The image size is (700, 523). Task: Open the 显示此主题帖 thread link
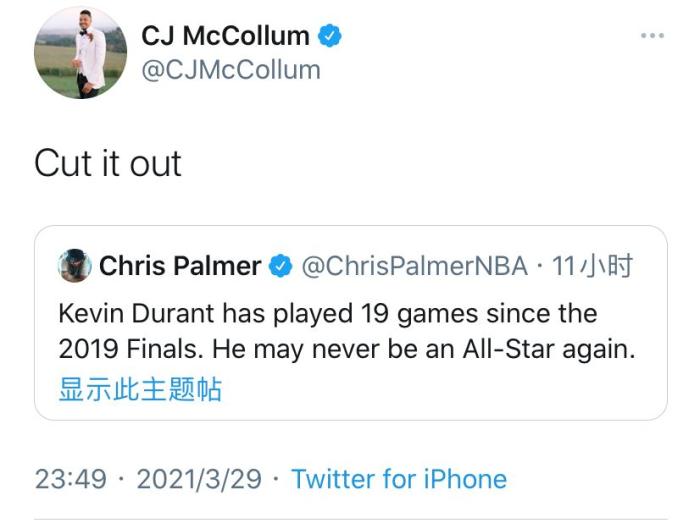(140, 388)
